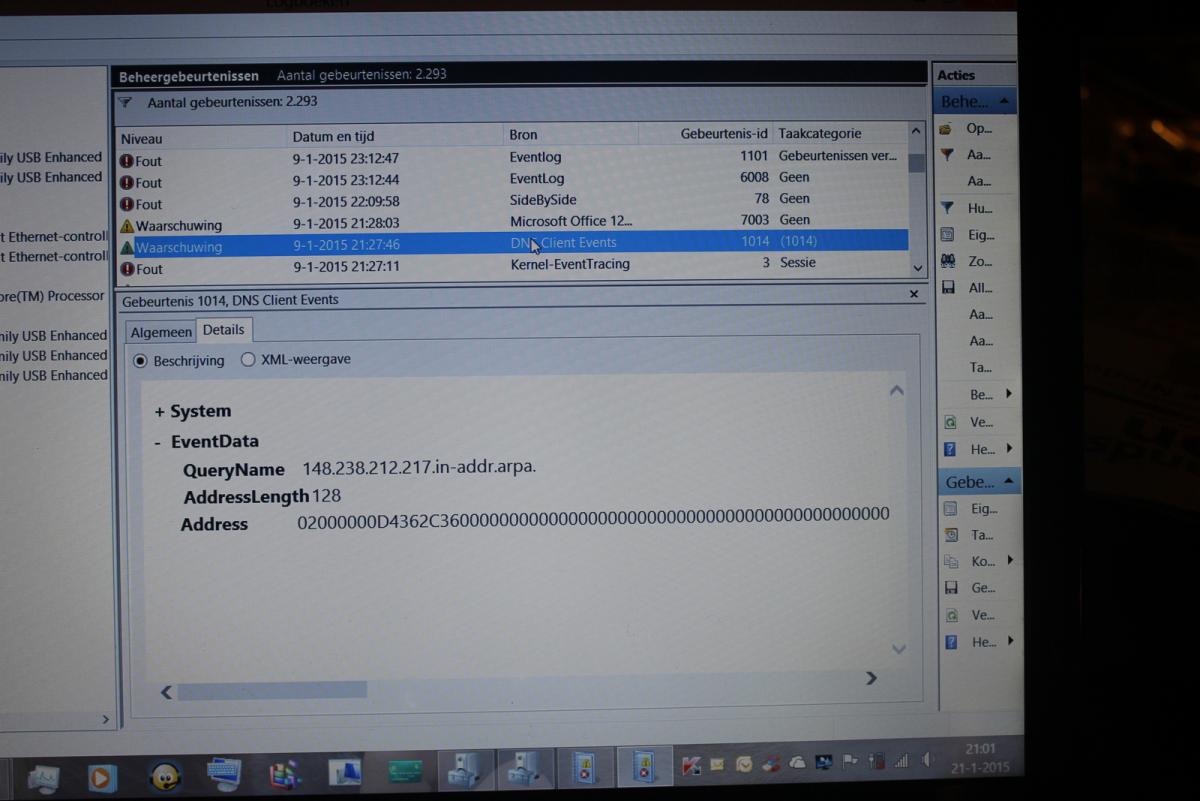Close the Gebeurtenis 1014 detail pane

[x=914, y=294]
